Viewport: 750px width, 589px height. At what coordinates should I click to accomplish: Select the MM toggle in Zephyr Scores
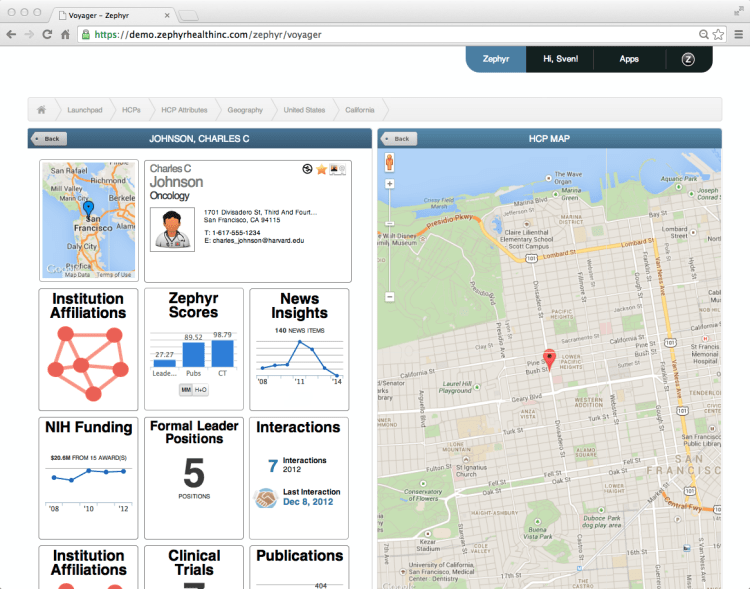pos(186,390)
